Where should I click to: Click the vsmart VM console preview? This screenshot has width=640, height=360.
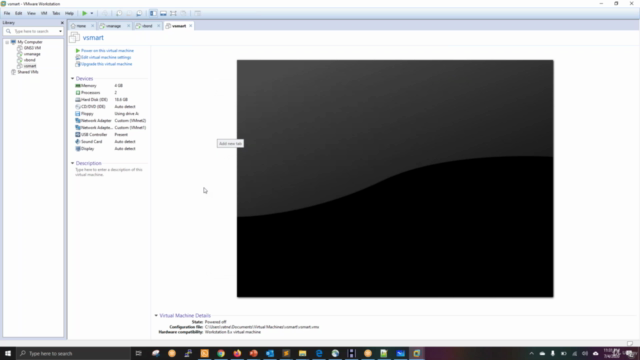point(395,178)
